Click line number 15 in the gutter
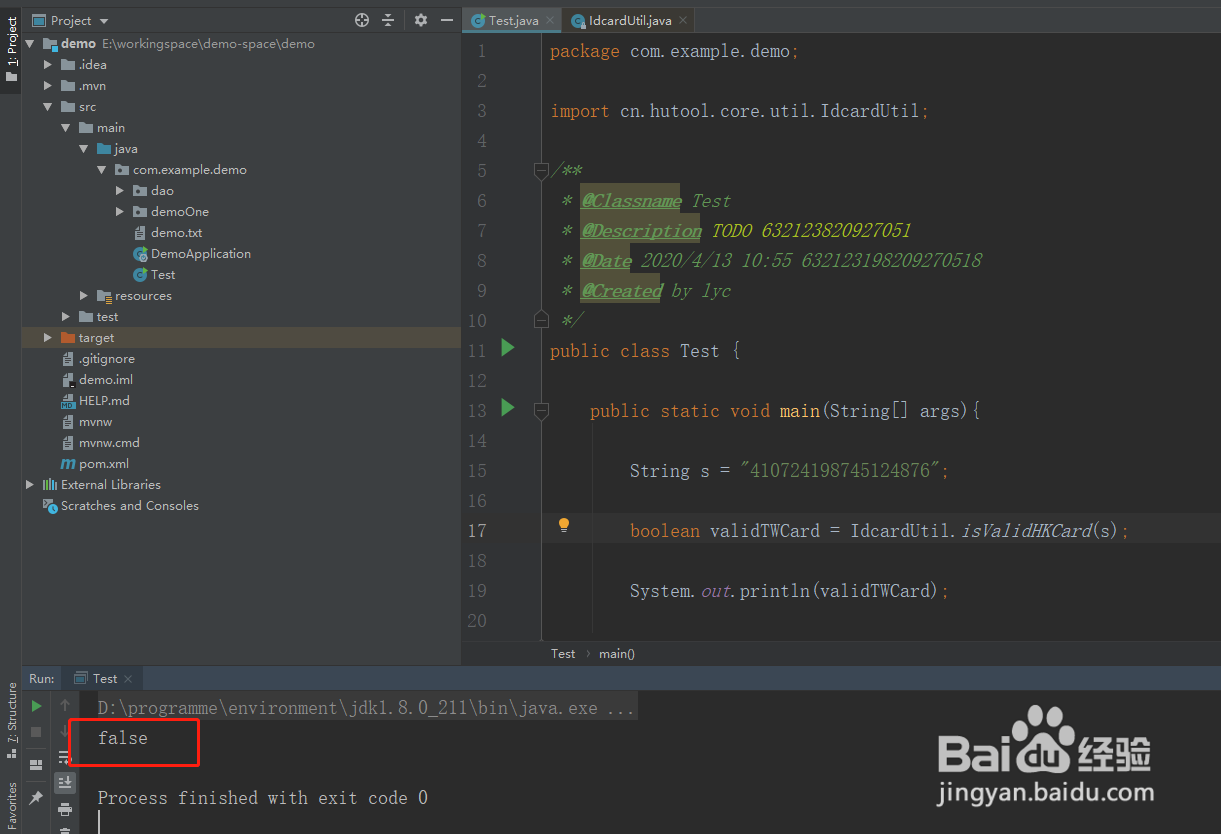Image resolution: width=1221 pixels, height=834 pixels. 476,471
